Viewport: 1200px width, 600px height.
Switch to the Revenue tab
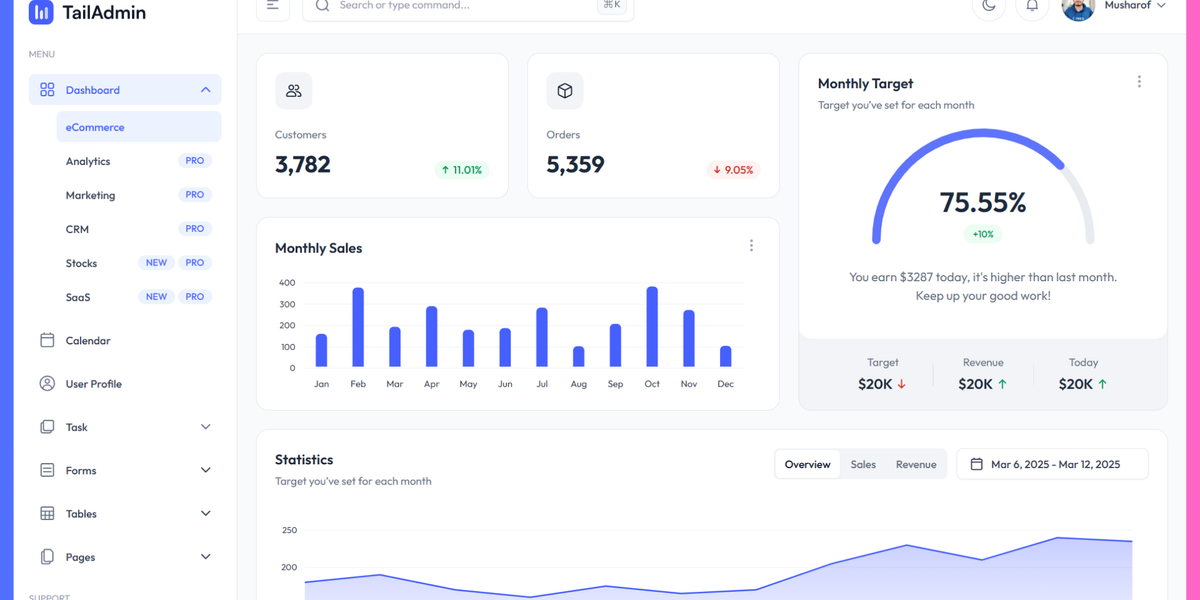click(915, 463)
